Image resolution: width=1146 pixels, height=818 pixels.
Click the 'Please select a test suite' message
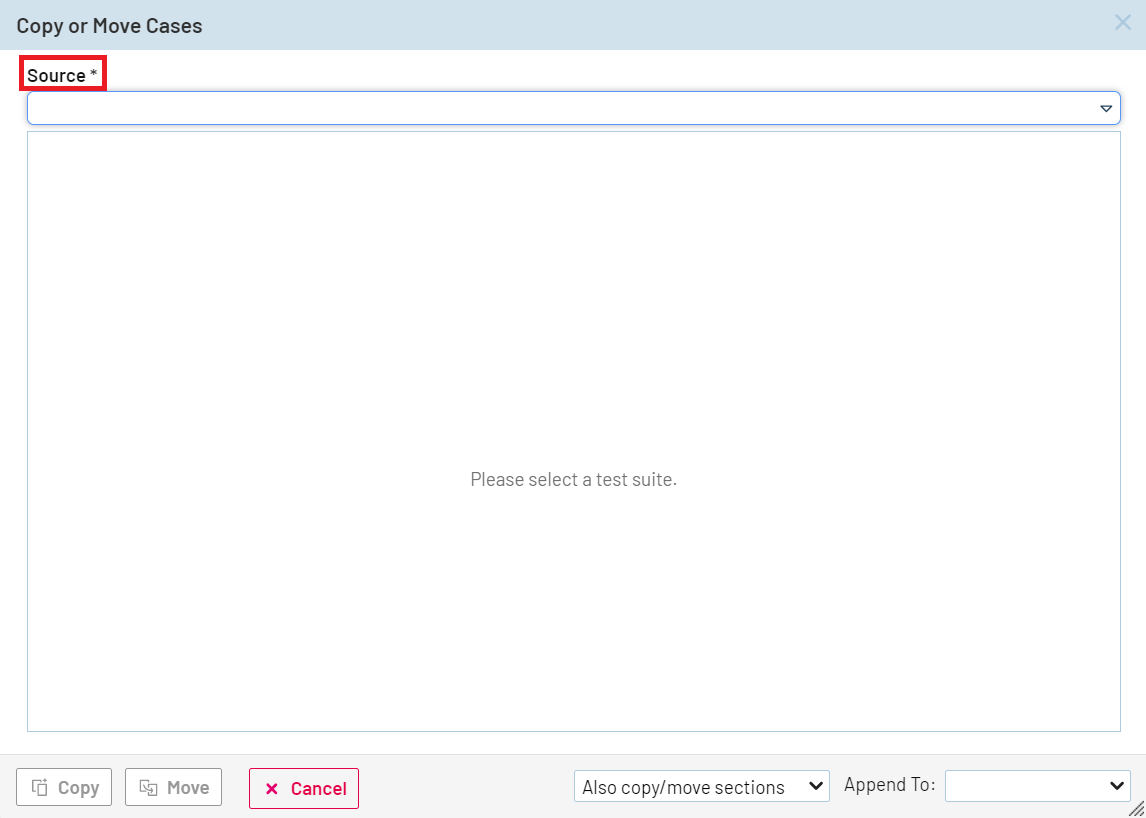[573, 480]
